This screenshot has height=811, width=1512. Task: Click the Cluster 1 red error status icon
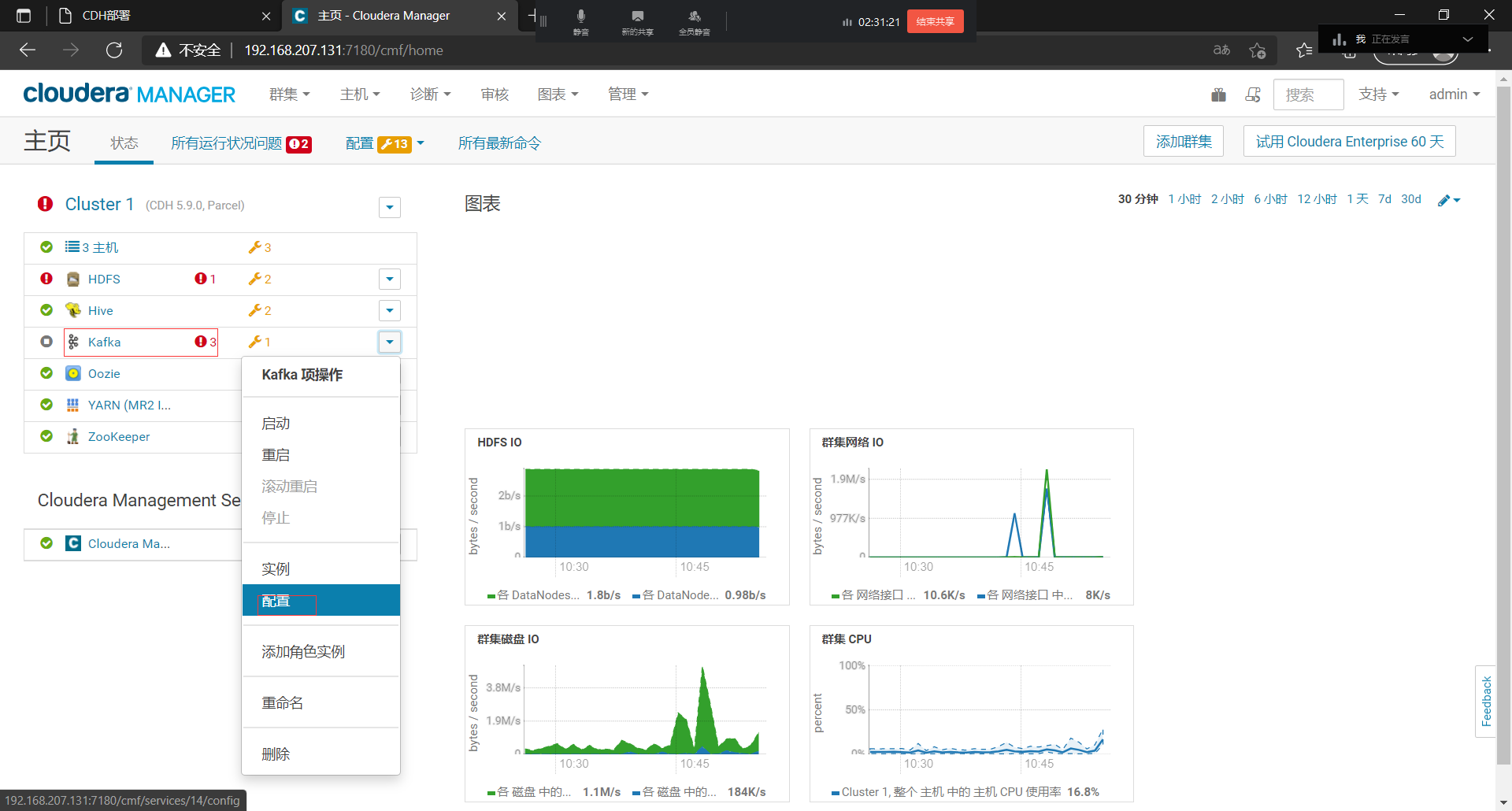tap(46, 204)
